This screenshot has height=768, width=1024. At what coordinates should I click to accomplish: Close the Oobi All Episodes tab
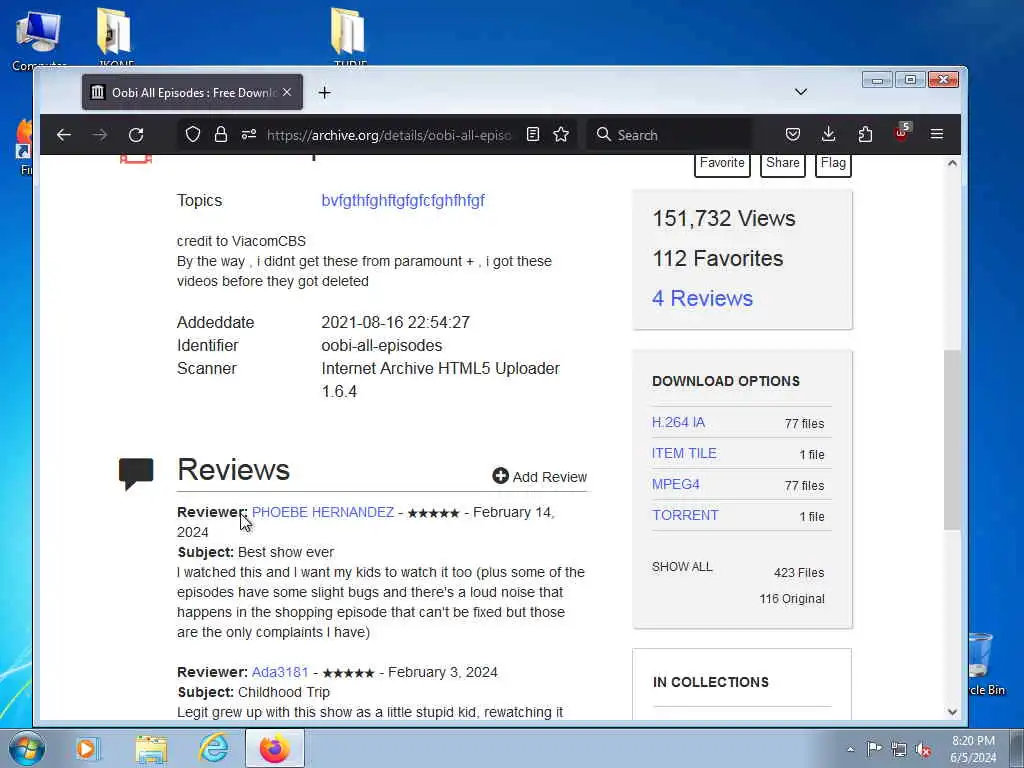coord(287,92)
